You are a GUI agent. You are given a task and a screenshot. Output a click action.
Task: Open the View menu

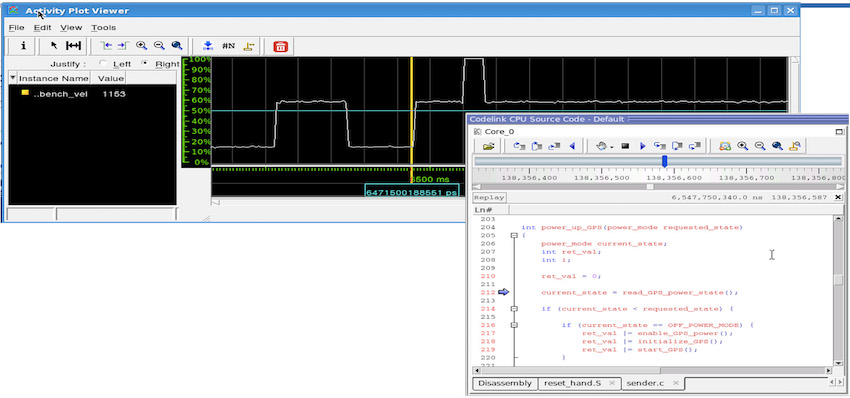click(x=71, y=27)
